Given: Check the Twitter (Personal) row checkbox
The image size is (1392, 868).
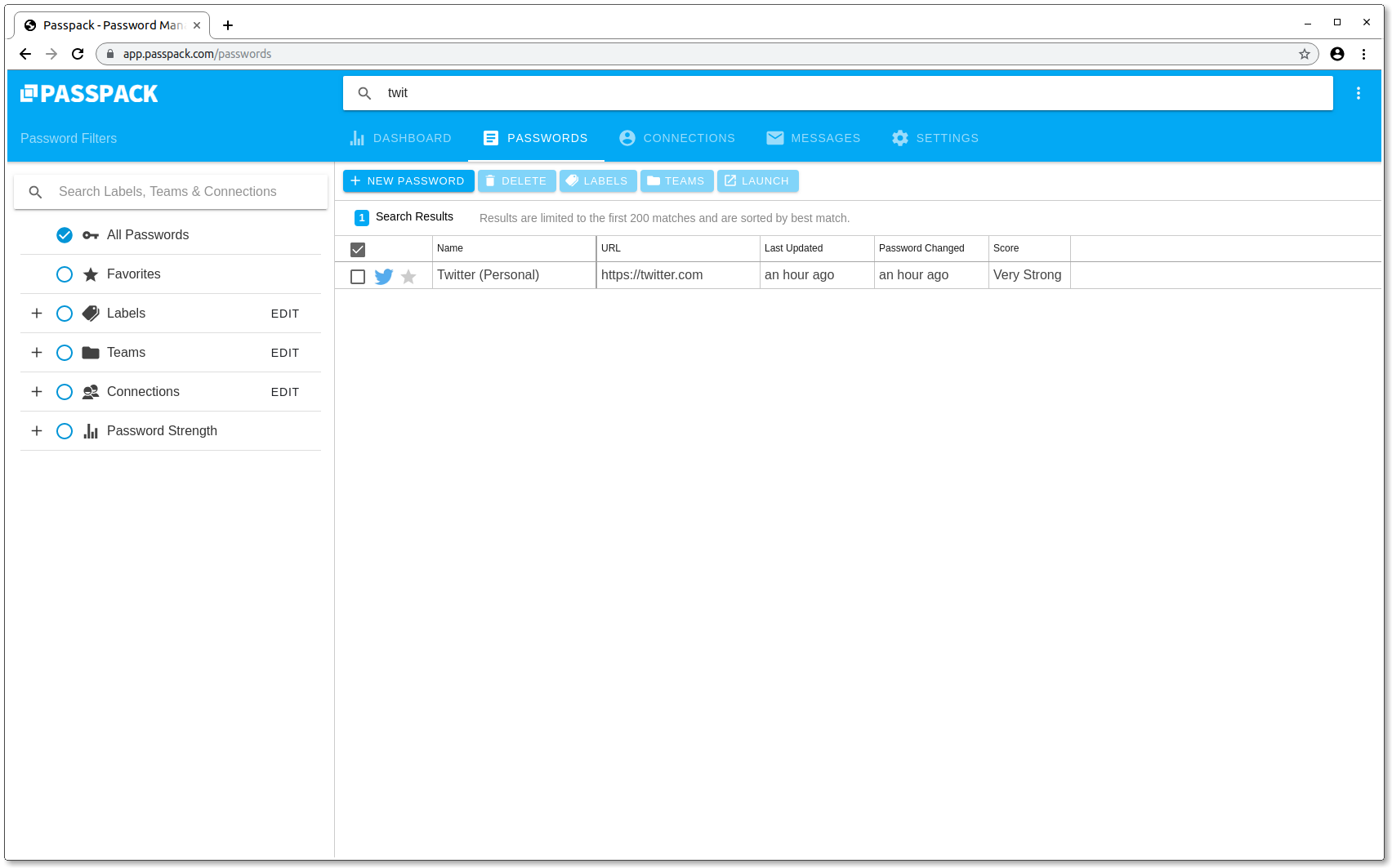Looking at the screenshot, I should pos(358,276).
